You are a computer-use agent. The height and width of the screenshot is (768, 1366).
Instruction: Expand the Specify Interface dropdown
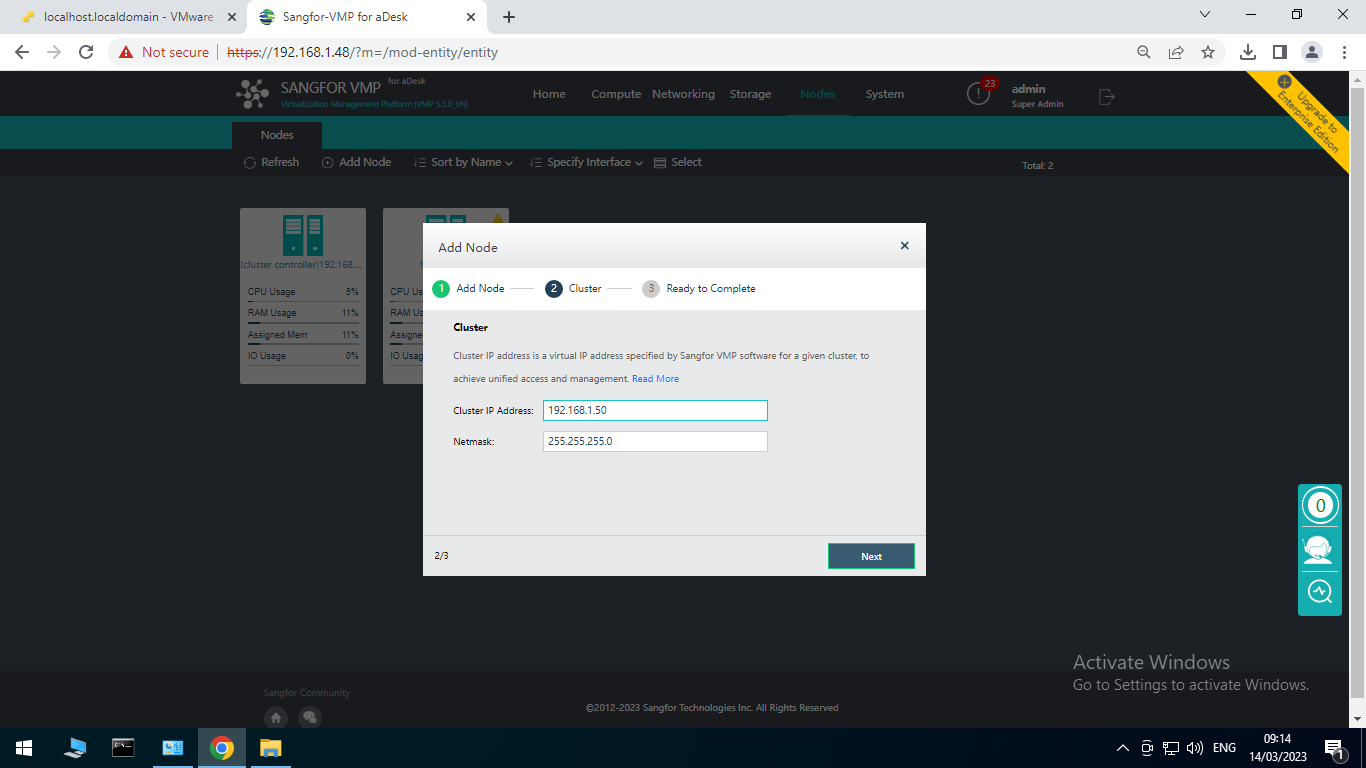[x=586, y=162]
